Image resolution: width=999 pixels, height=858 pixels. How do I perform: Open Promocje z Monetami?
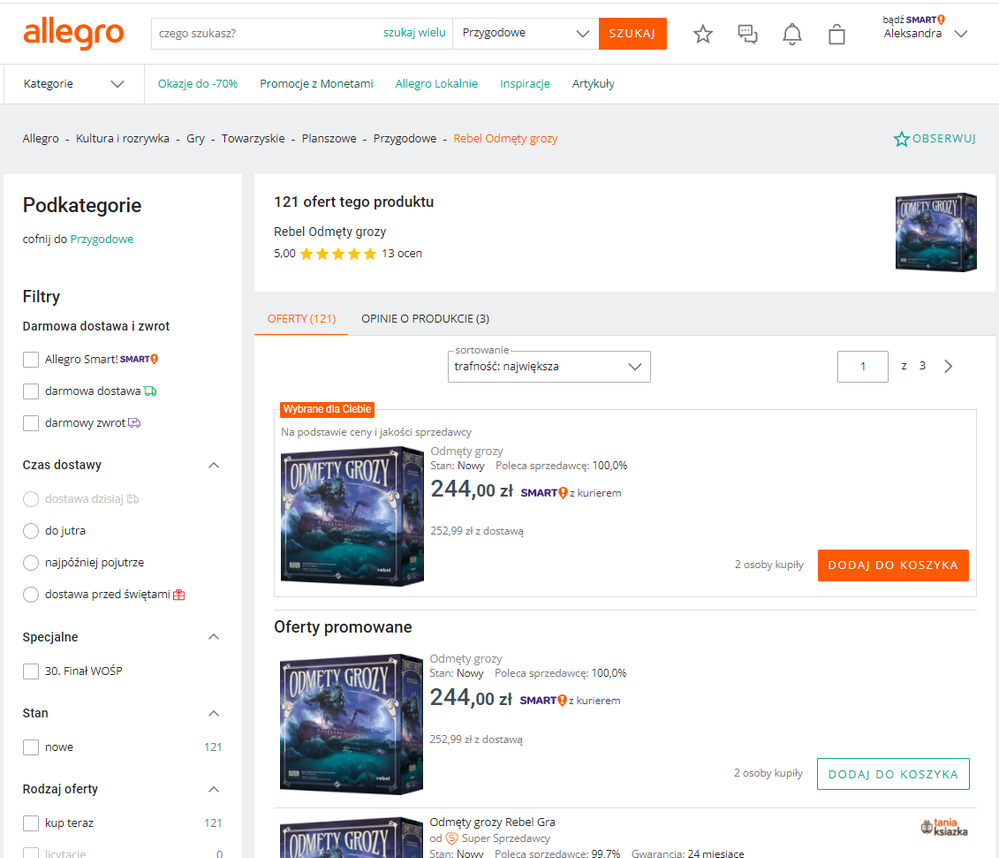[x=316, y=84]
